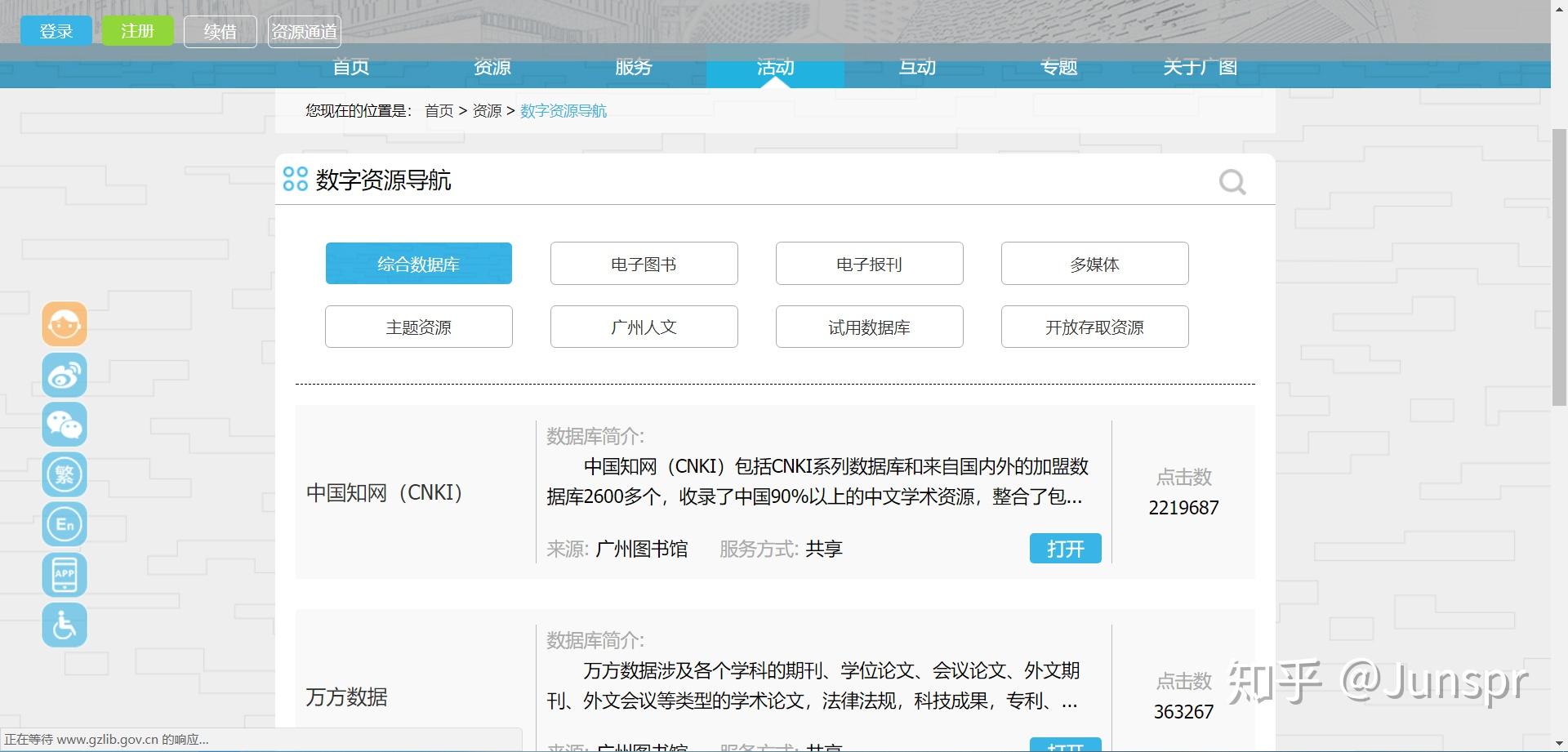
Task: Click the 续借 renew button
Action: (220, 32)
